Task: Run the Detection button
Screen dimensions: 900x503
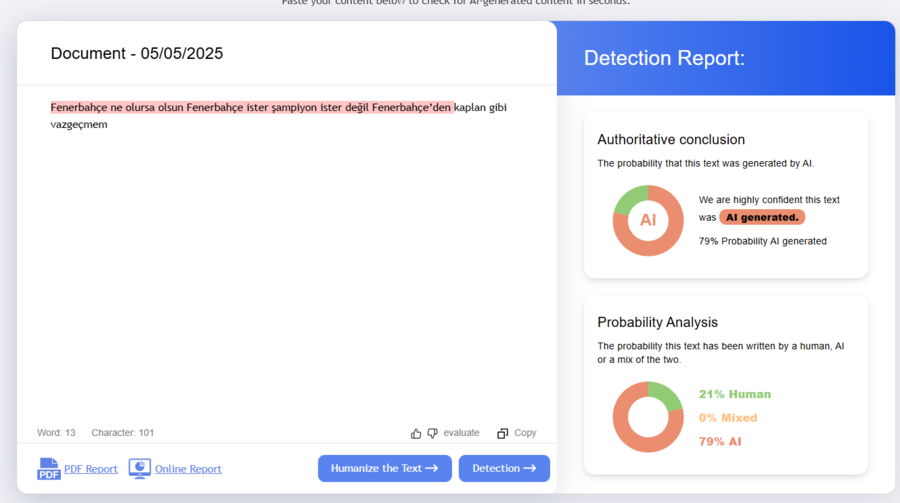Action: (504, 468)
